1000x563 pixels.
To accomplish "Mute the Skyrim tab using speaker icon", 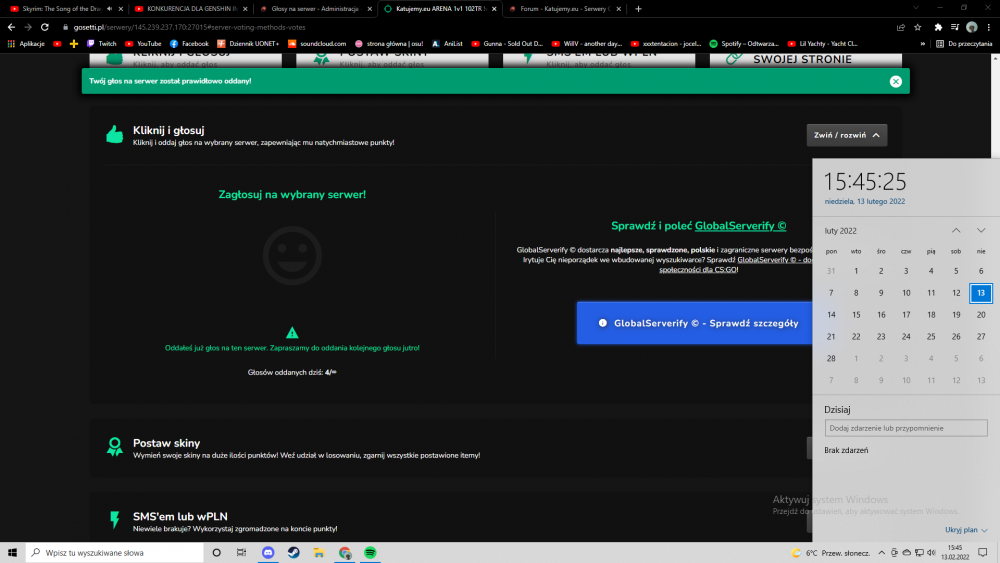I will [x=109, y=9].
